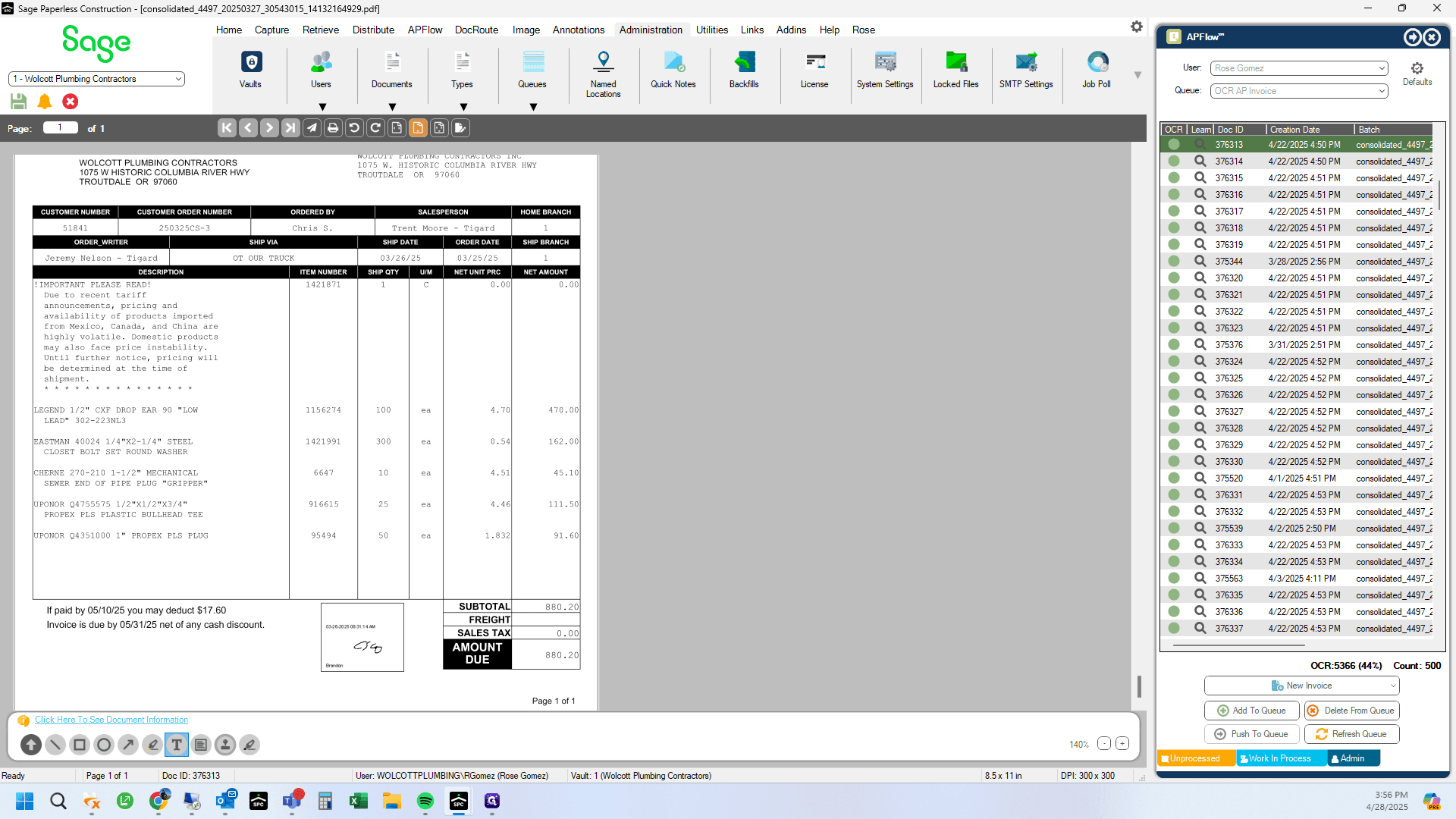Open the DocRoute menu
This screenshot has width=1456, height=819.
[x=476, y=30]
